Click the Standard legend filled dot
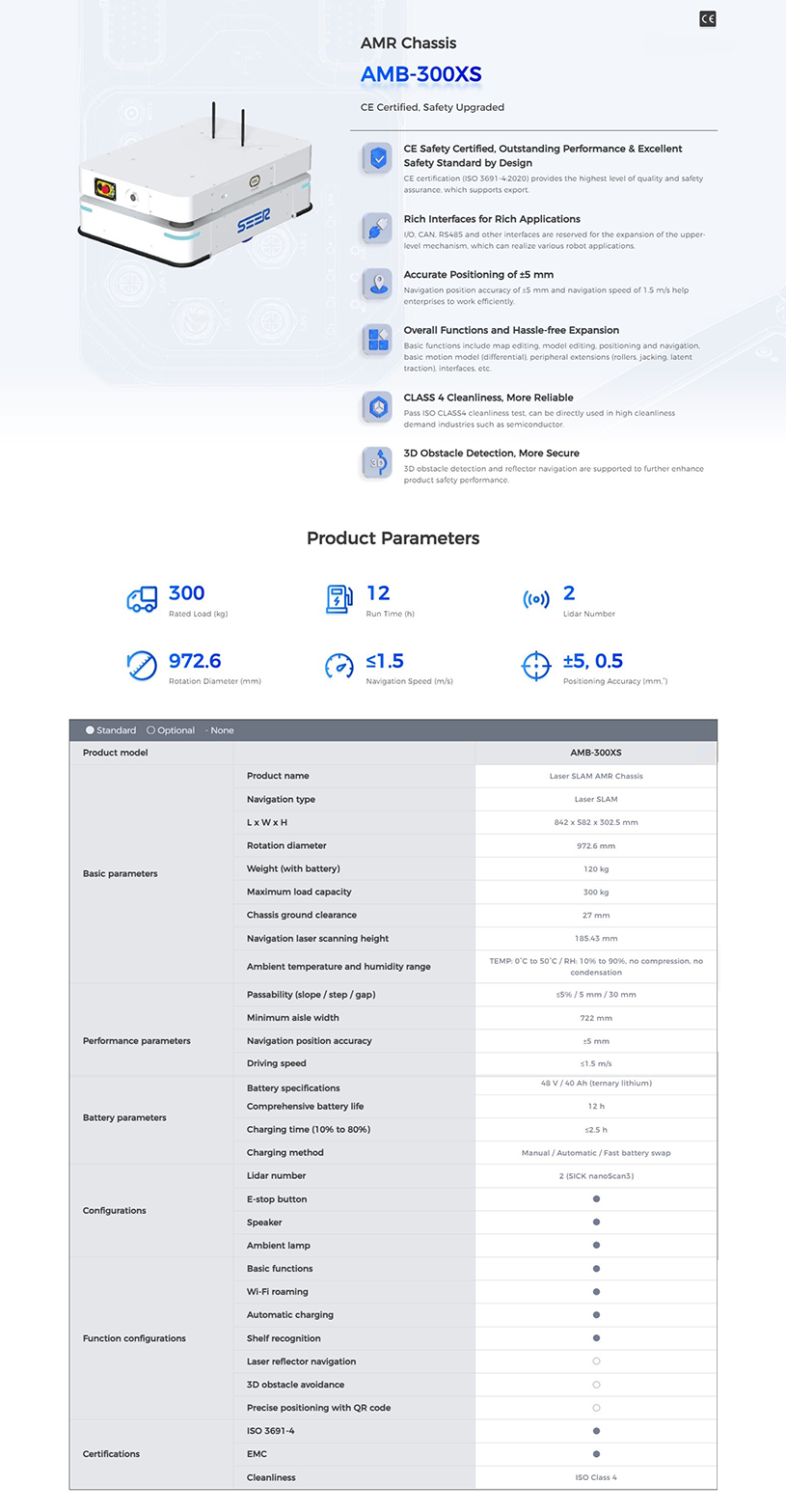 (90, 730)
